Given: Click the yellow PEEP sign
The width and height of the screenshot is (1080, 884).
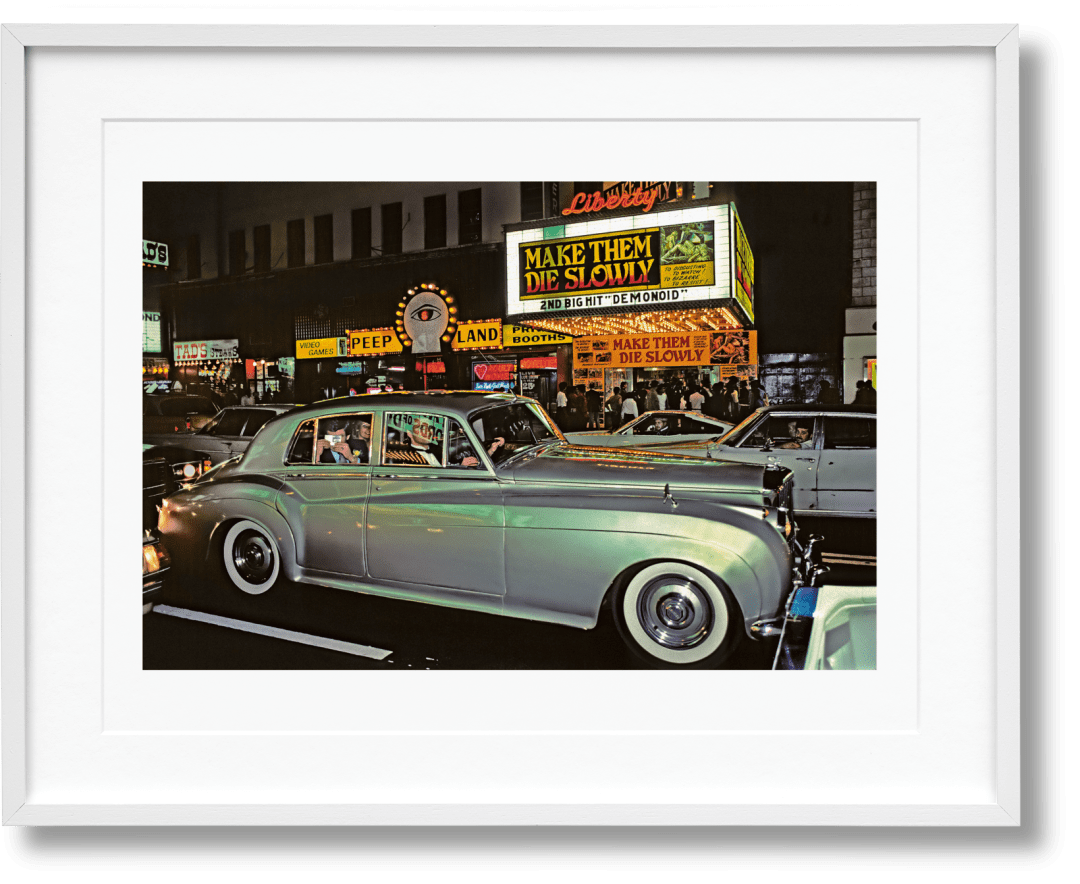Looking at the screenshot, I should pos(374,342).
